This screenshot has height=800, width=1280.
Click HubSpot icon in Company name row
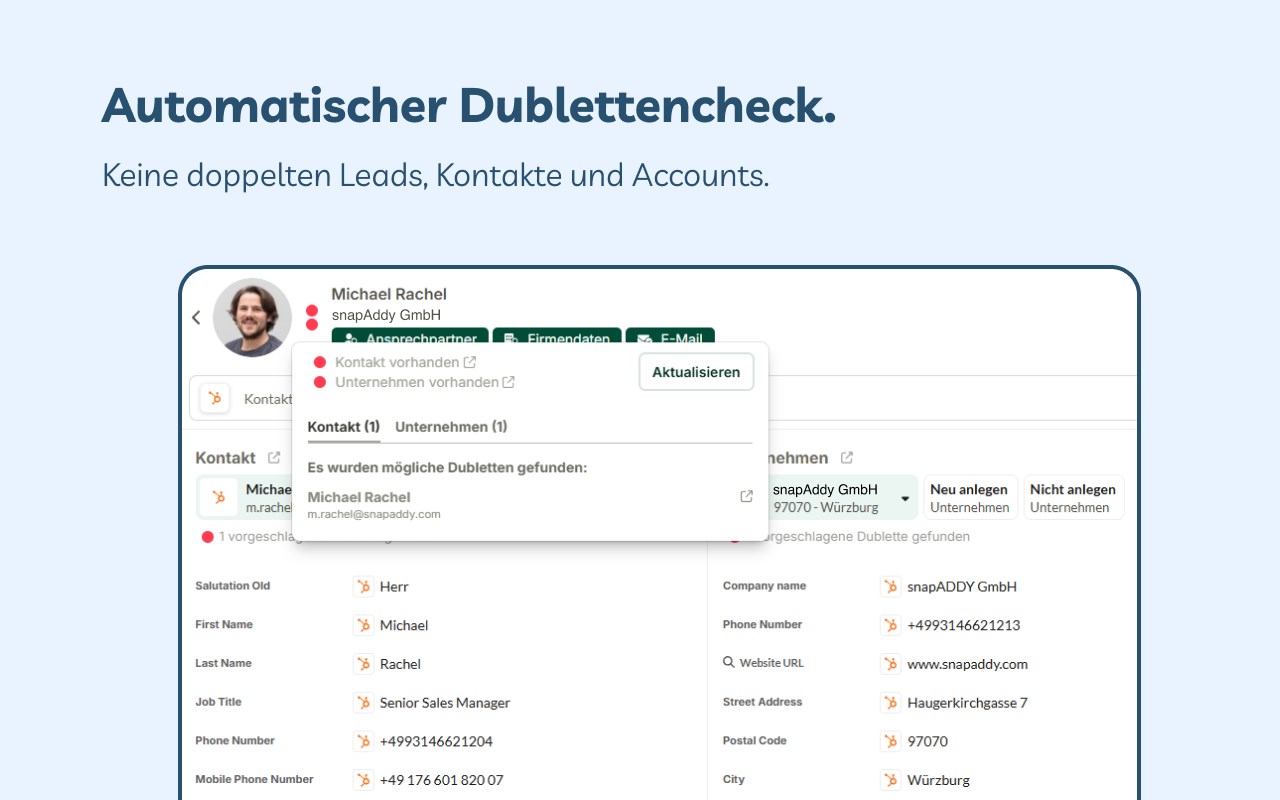click(890, 587)
